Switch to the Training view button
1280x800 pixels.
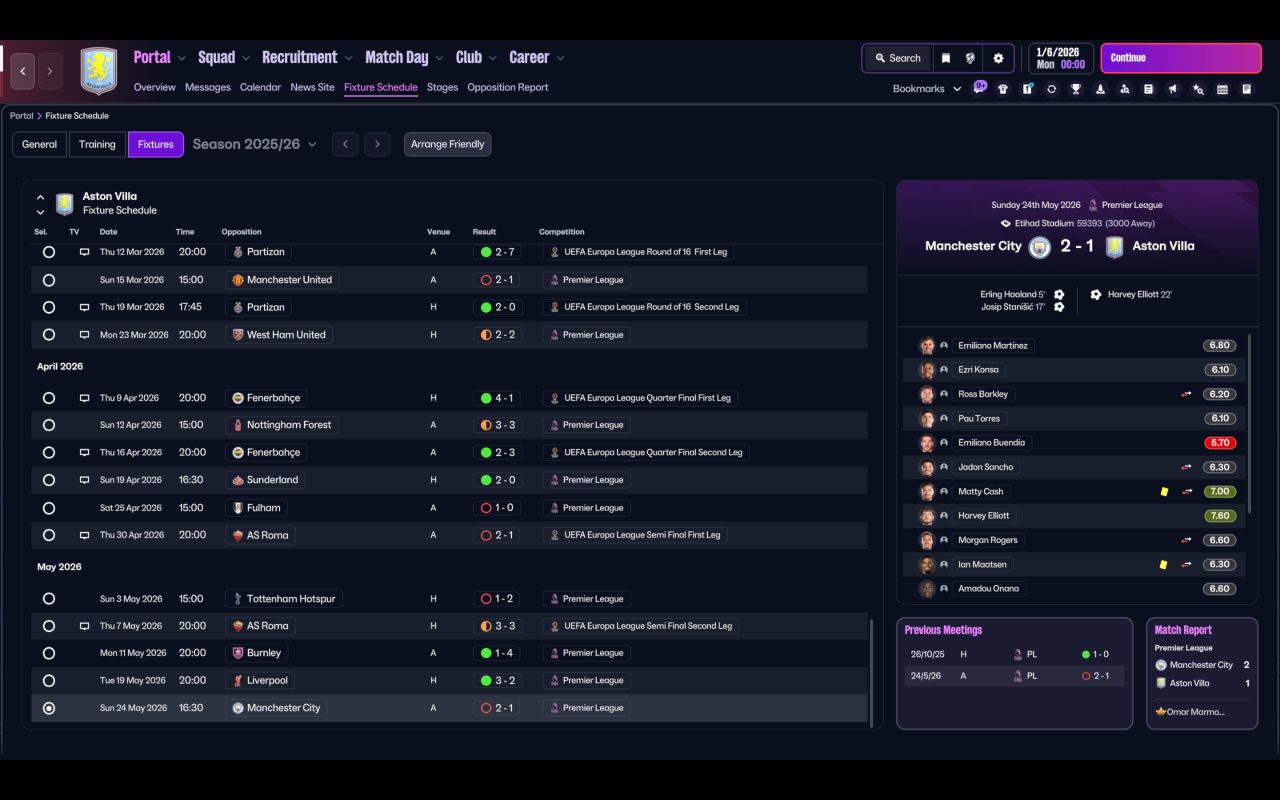click(97, 144)
